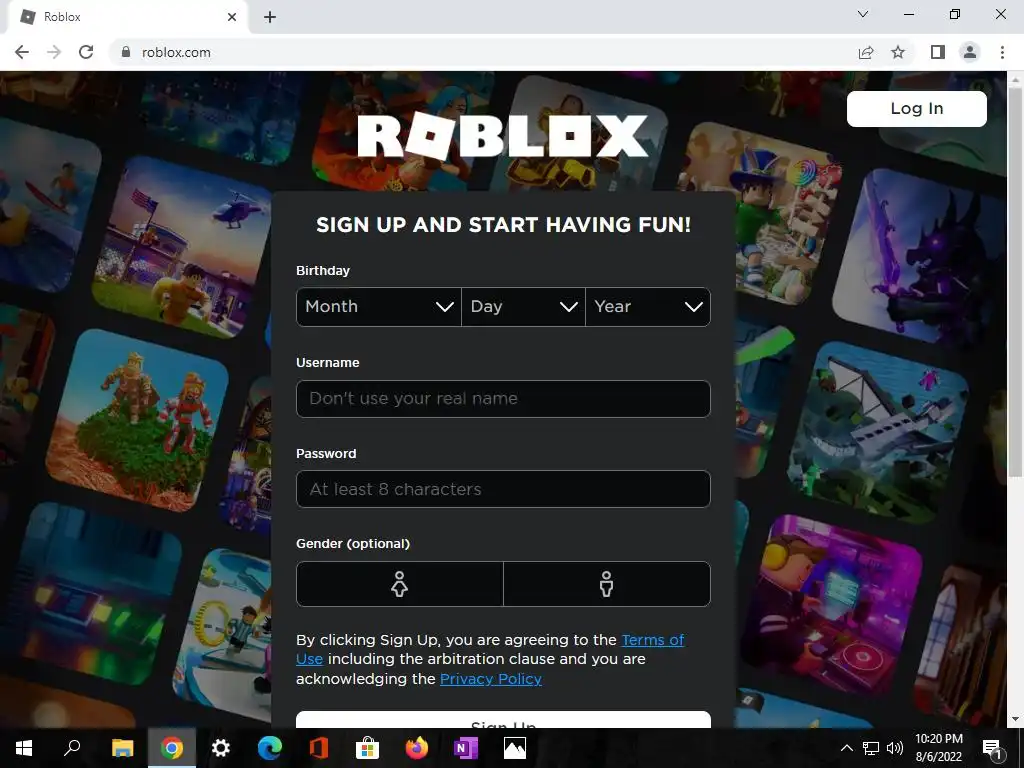Launch Firefox from taskbar
The image size is (1024, 768).
click(417, 748)
